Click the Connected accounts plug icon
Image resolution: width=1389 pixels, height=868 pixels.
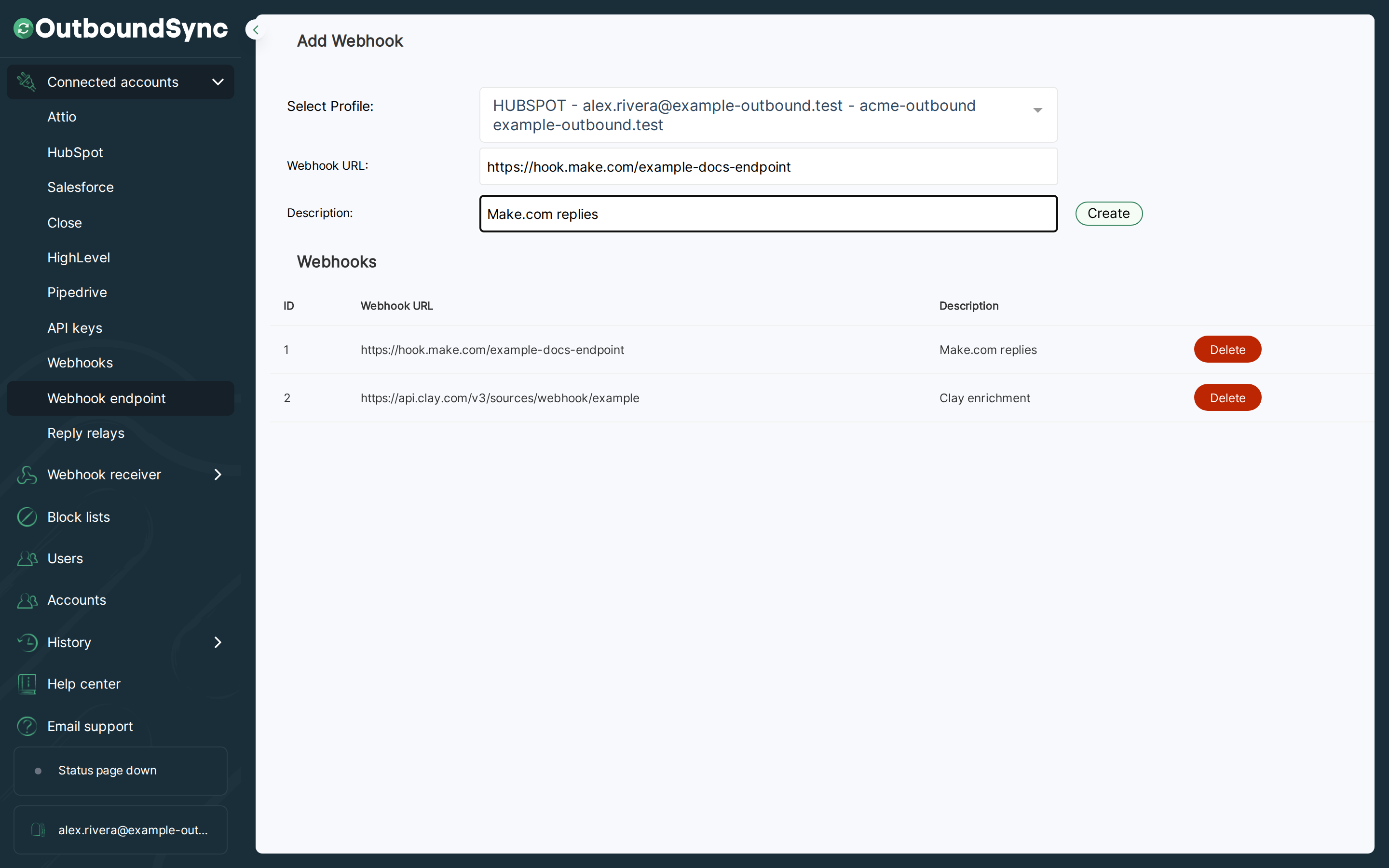click(27, 81)
